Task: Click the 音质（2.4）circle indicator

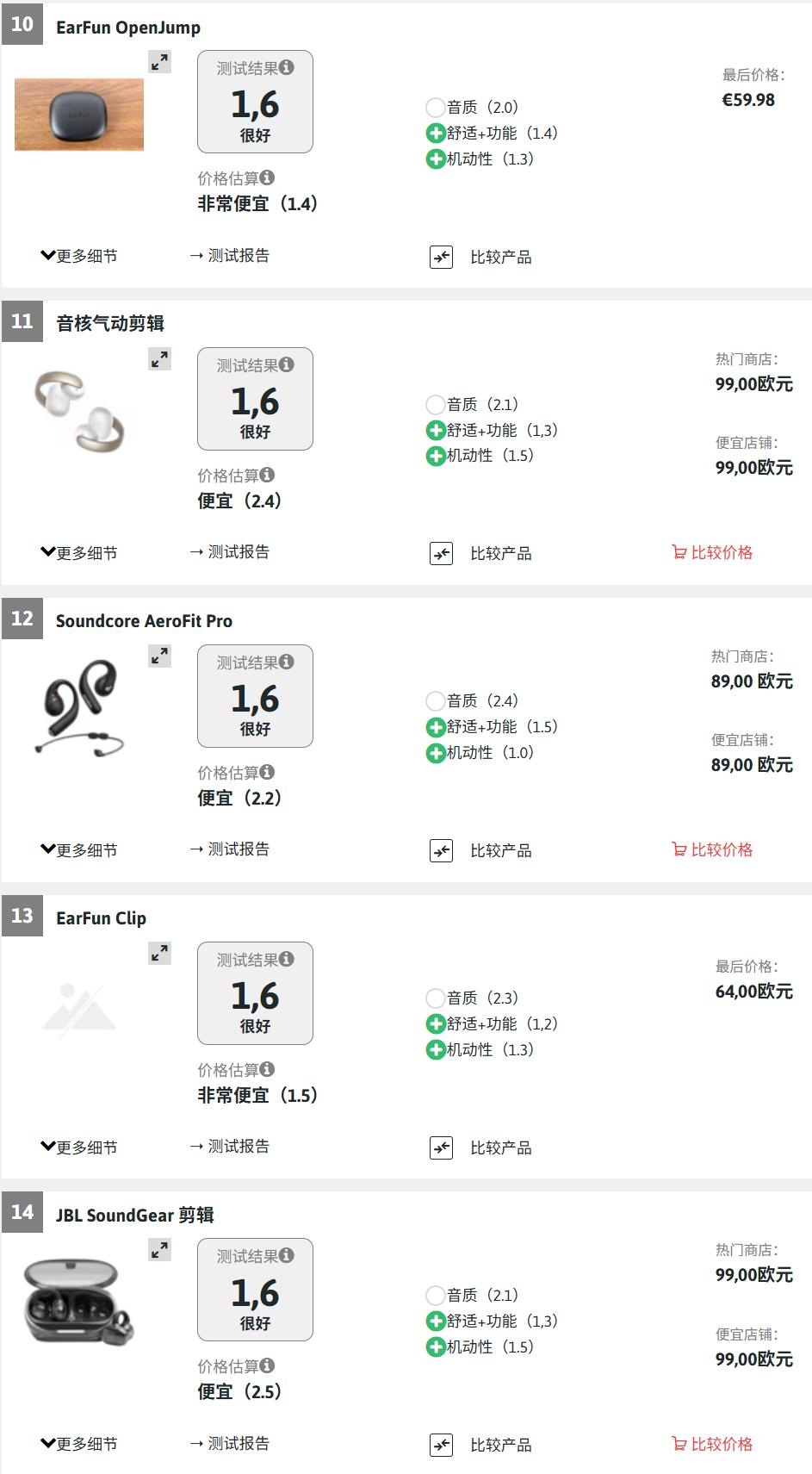Action: [x=436, y=701]
